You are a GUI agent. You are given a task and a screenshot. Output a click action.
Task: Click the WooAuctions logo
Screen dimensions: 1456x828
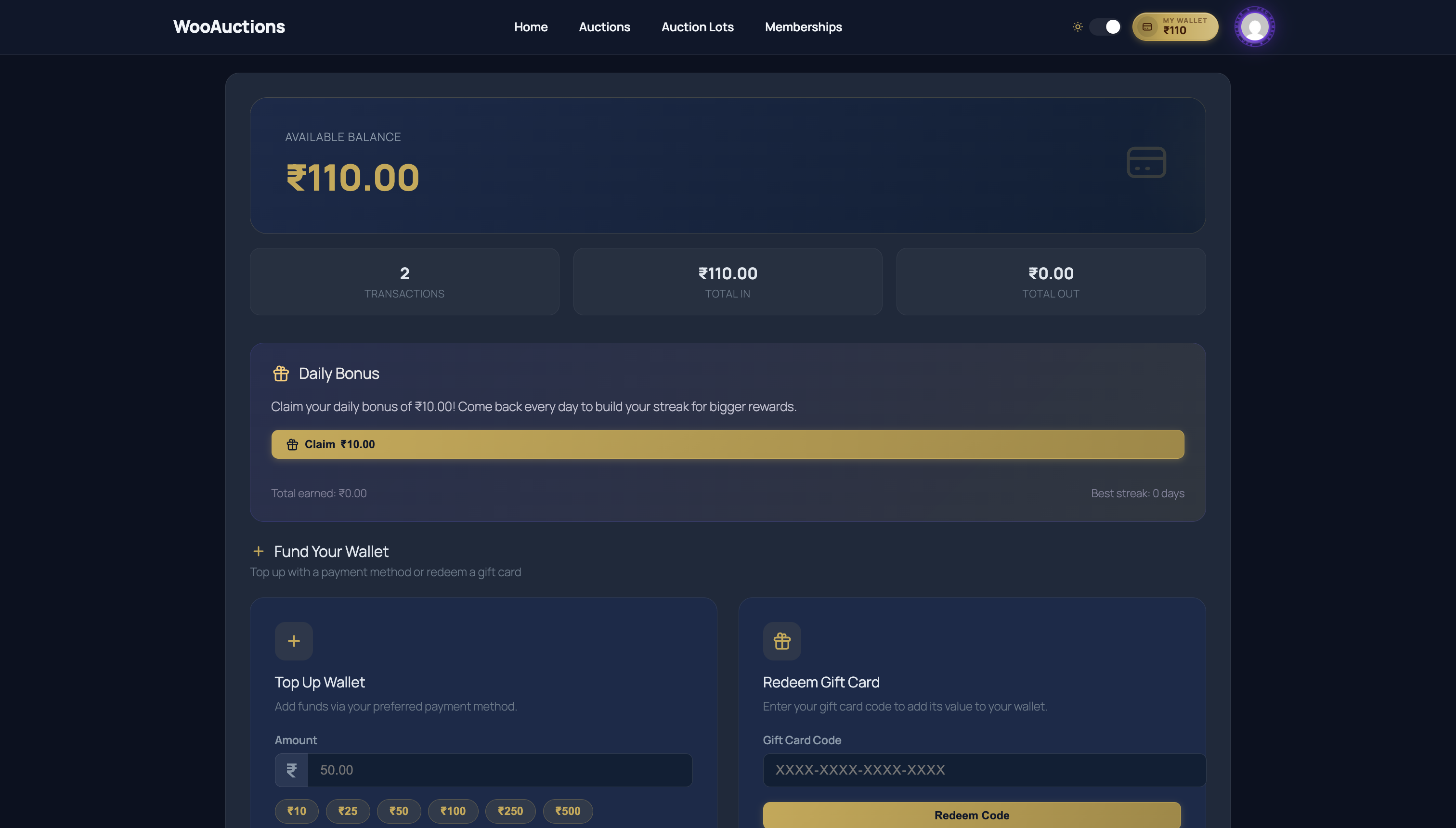pos(229,26)
